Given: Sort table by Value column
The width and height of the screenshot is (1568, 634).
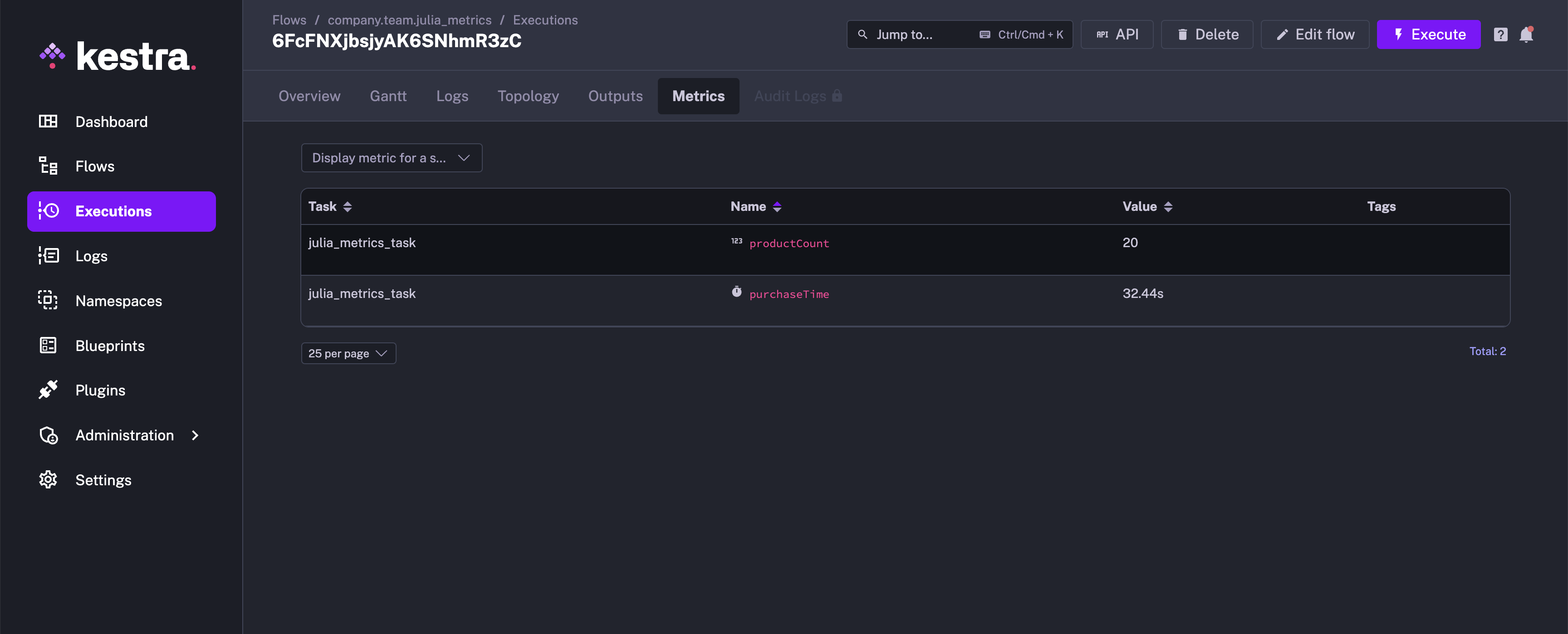Looking at the screenshot, I should [x=1167, y=207].
